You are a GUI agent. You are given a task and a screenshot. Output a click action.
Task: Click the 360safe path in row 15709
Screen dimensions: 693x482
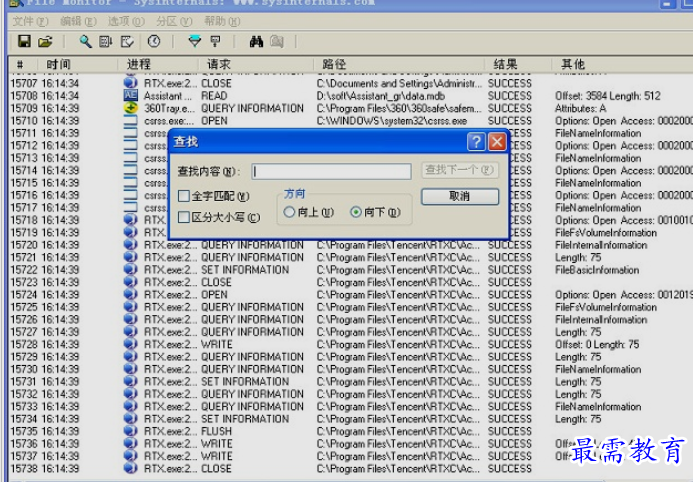(x=399, y=108)
